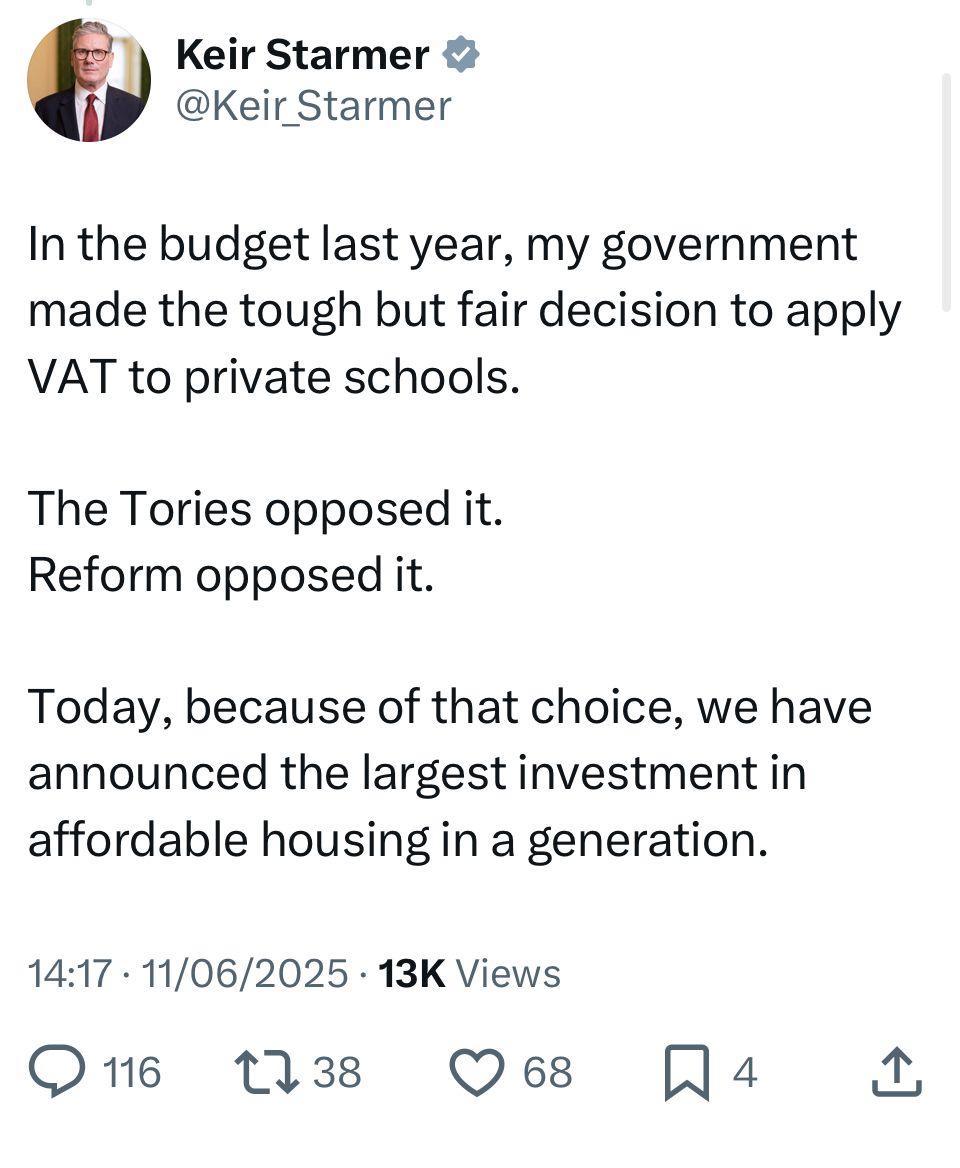Open Keir Starmer's profile picture

pyautogui.click(x=89, y=80)
